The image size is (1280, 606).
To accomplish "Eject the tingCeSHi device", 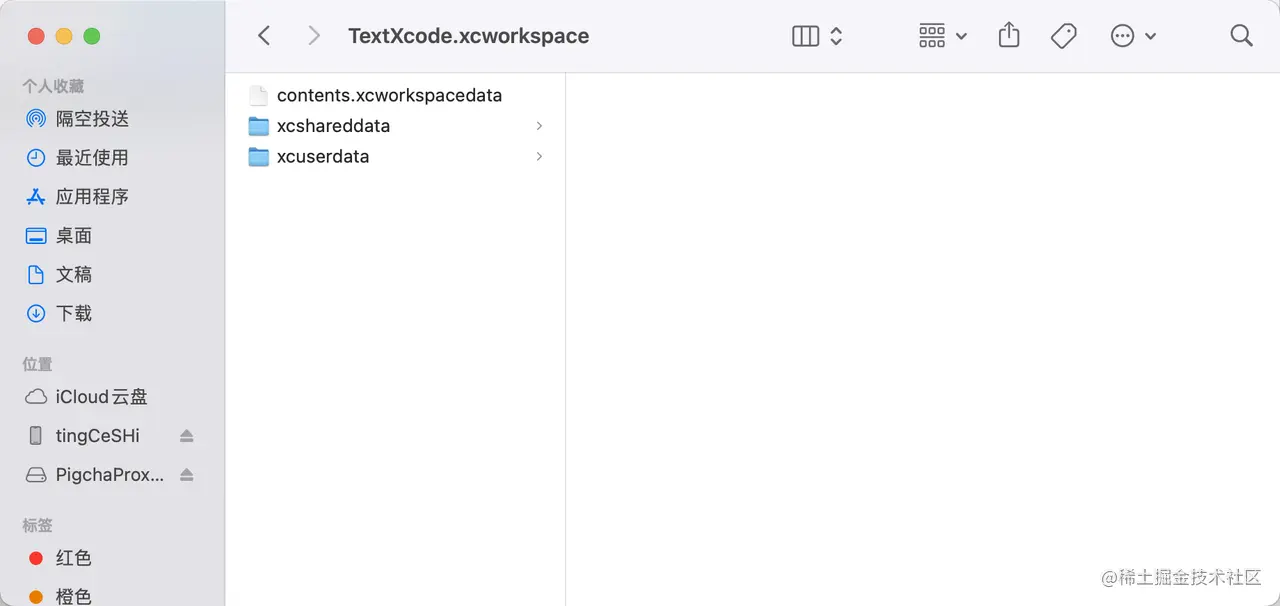I will click(x=187, y=436).
